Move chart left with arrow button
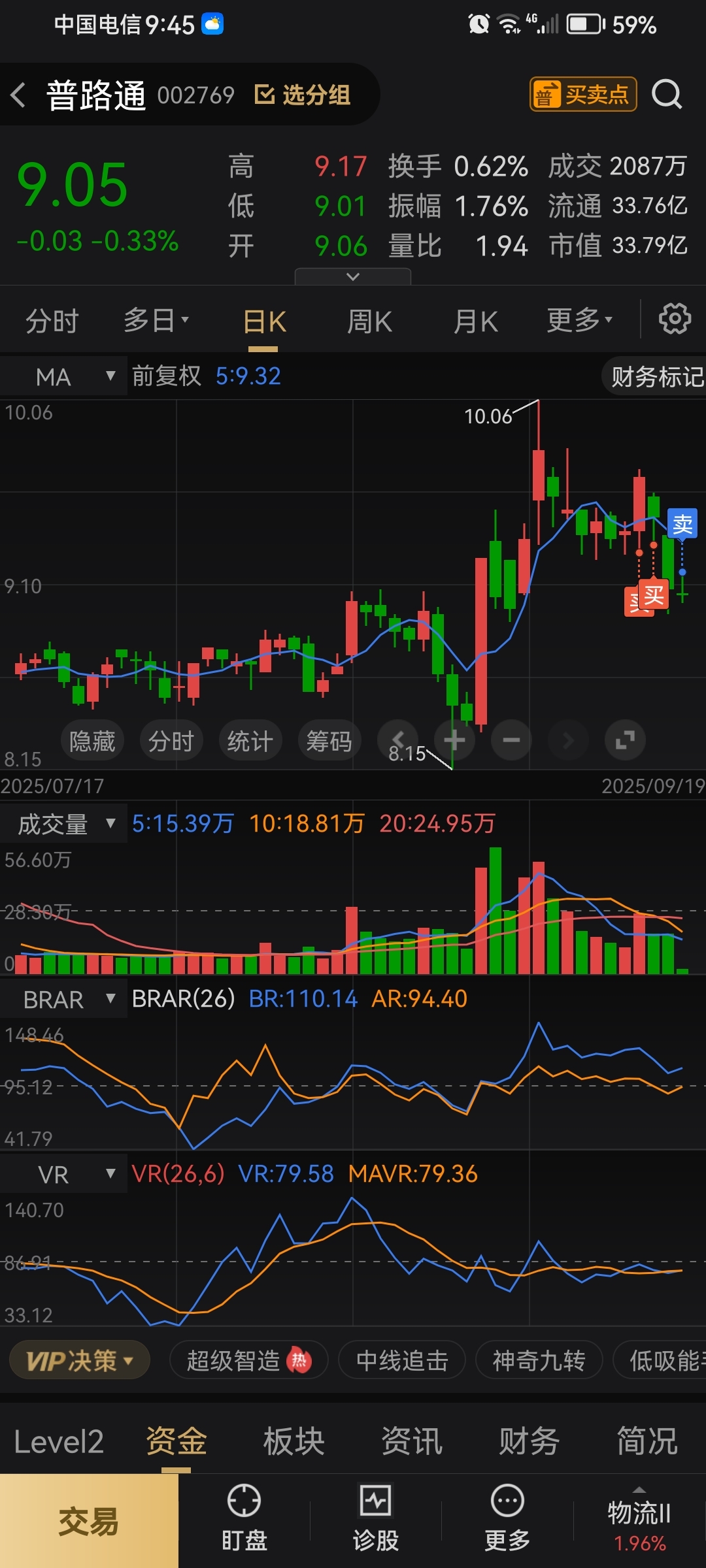This screenshot has height=1568, width=706. pyautogui.click(x=397, y=740)
